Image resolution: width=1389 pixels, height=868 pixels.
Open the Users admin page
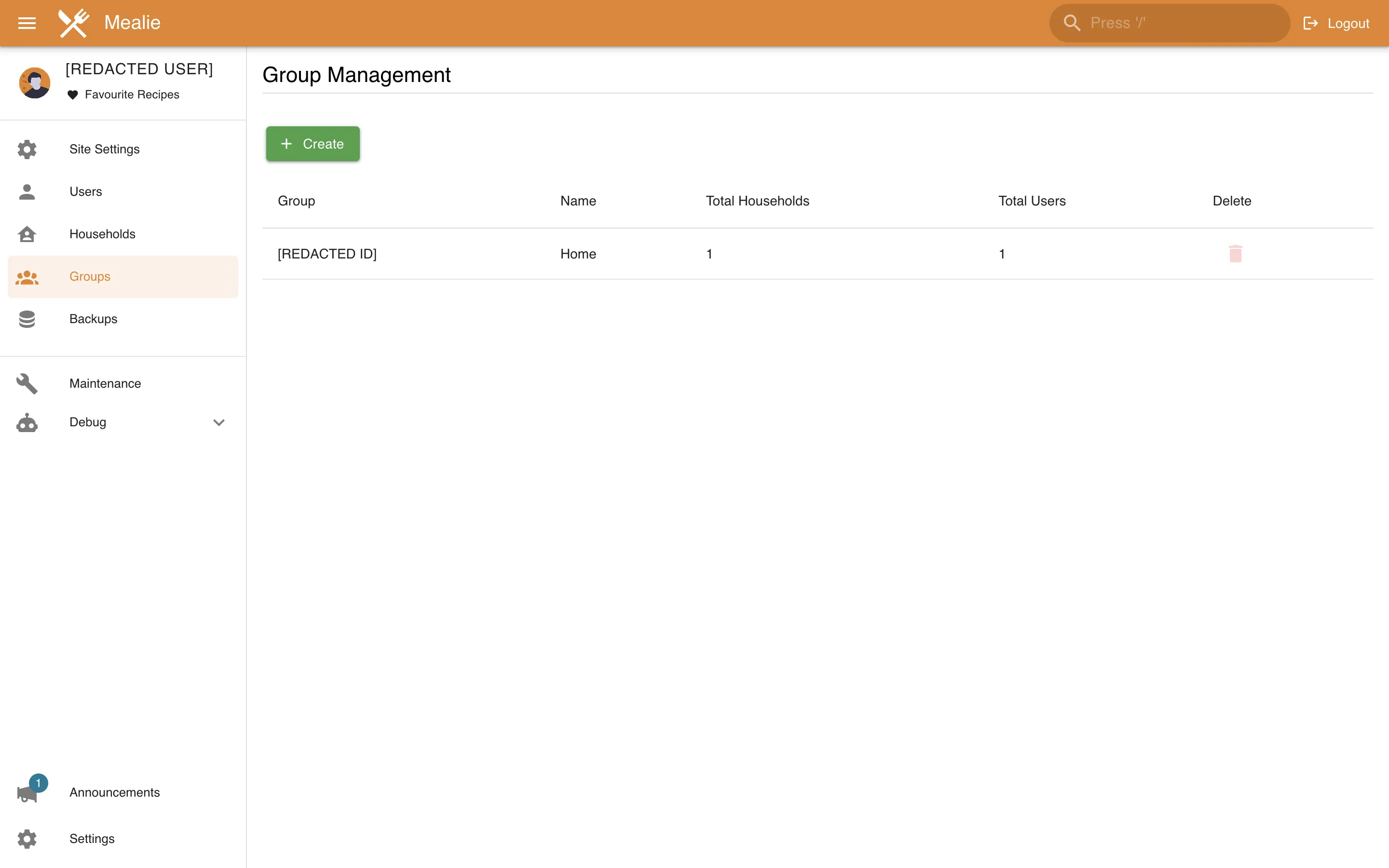(x=123, y=192)
